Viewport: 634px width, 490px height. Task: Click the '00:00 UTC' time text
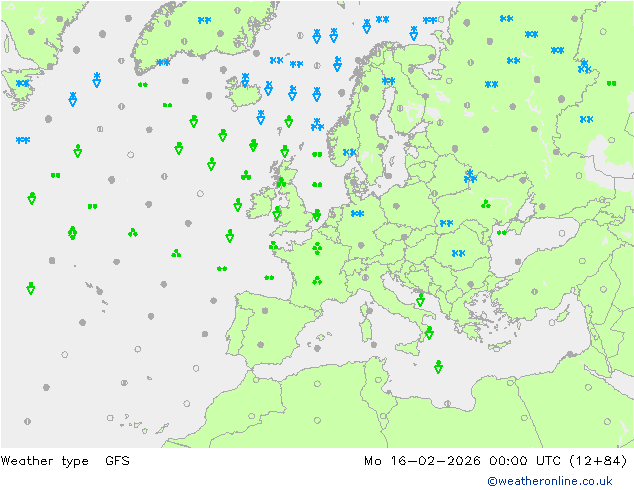[525, 460]
